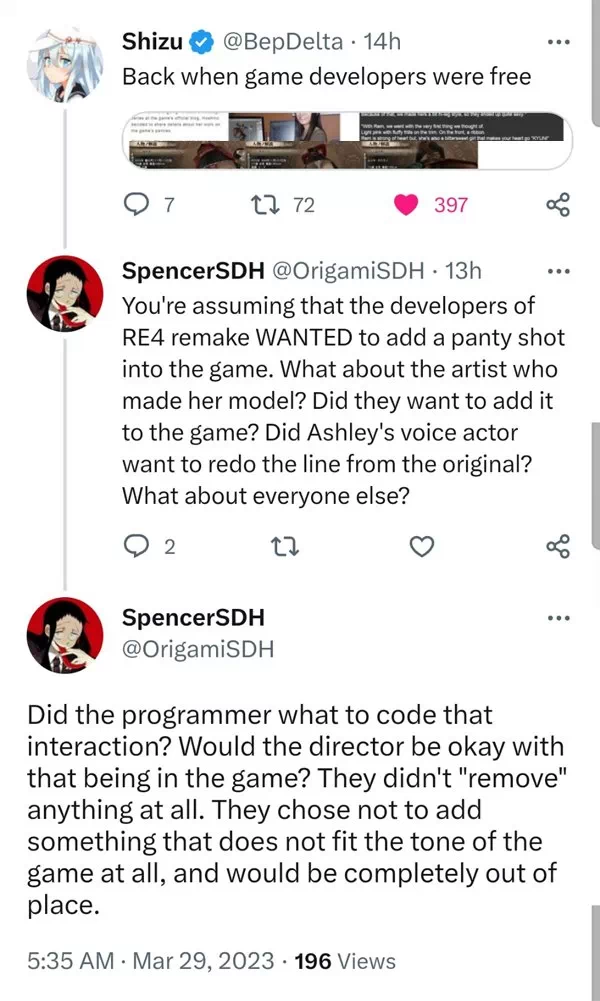Open more options on SpencerSDH's 13h reply
The width and height of the screenshot is (600, 1001).
point(558,272)
